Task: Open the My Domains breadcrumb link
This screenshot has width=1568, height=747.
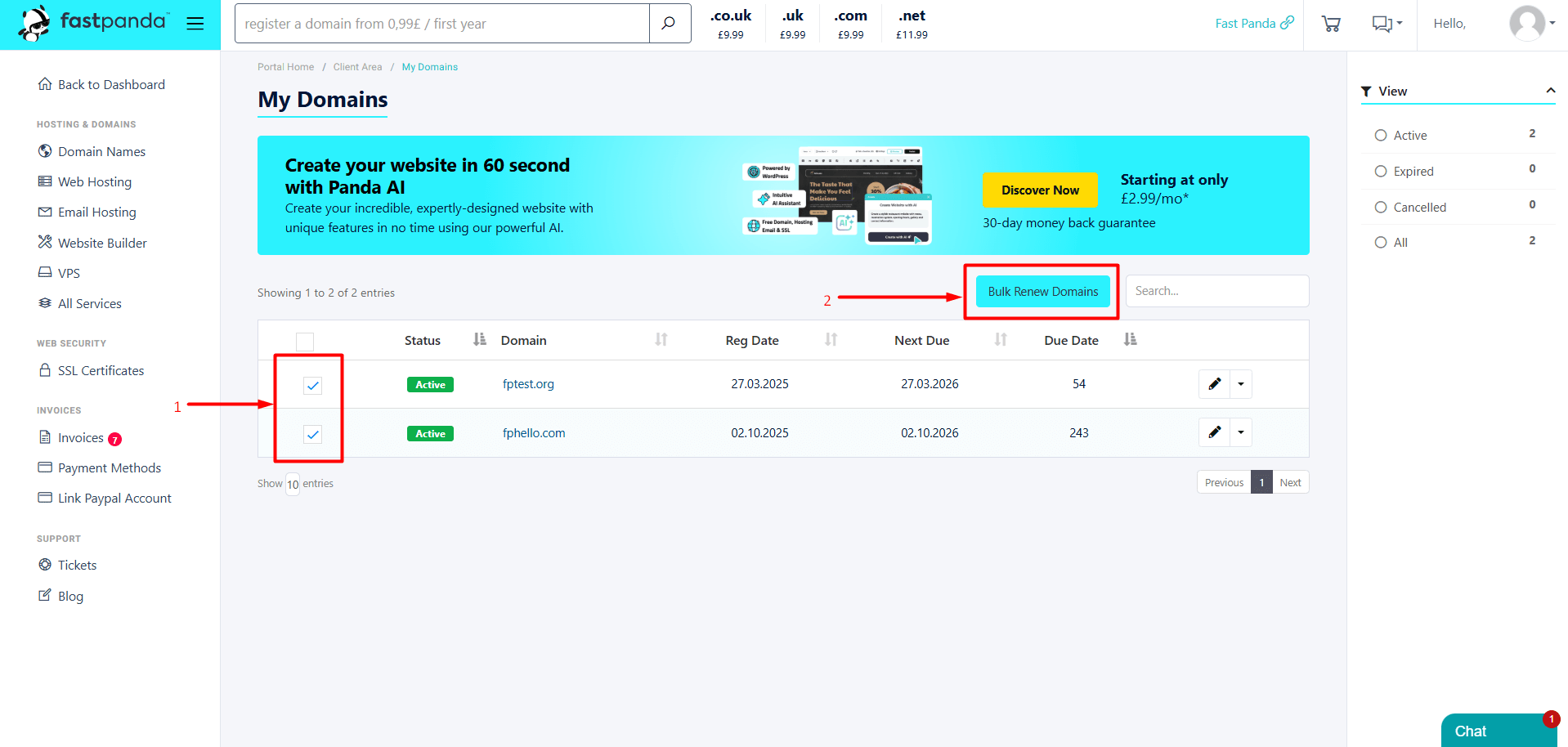Action: pos(430,66)
